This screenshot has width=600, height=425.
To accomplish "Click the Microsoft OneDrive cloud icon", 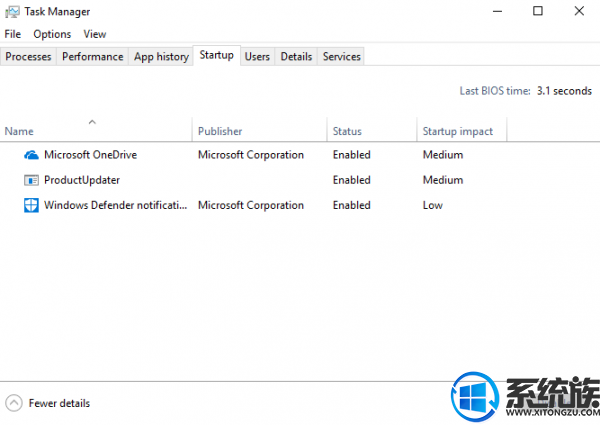I will (31, 155).
